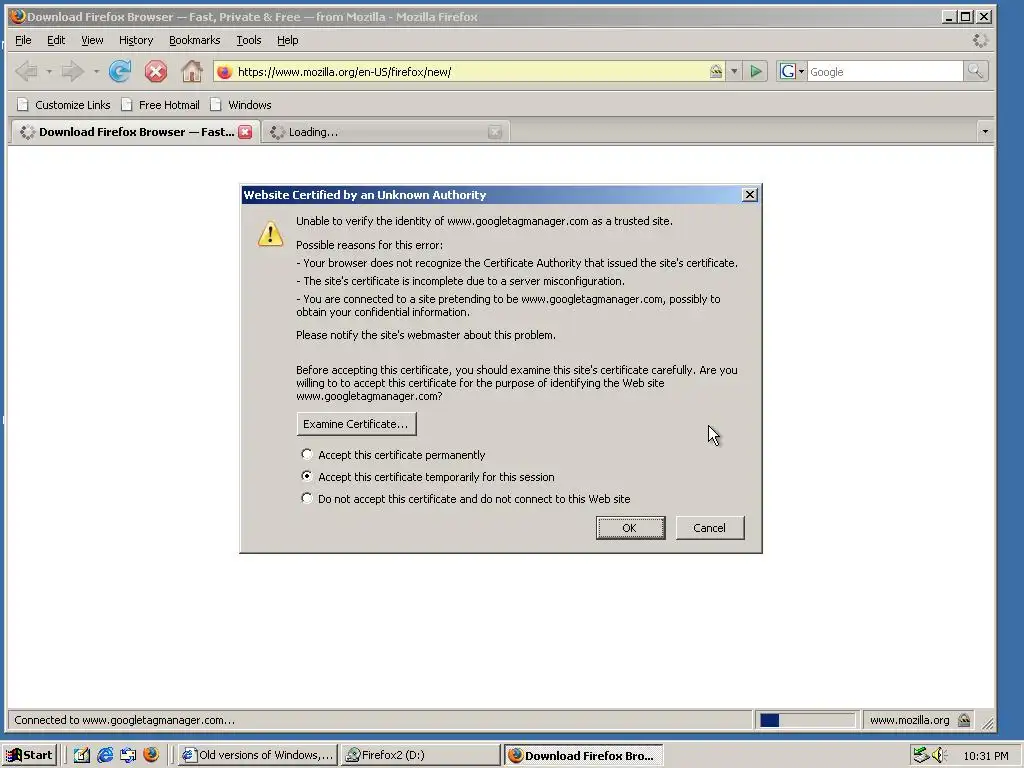Click the network connection tray icon
1024x768 pixels.
[921, 755]
